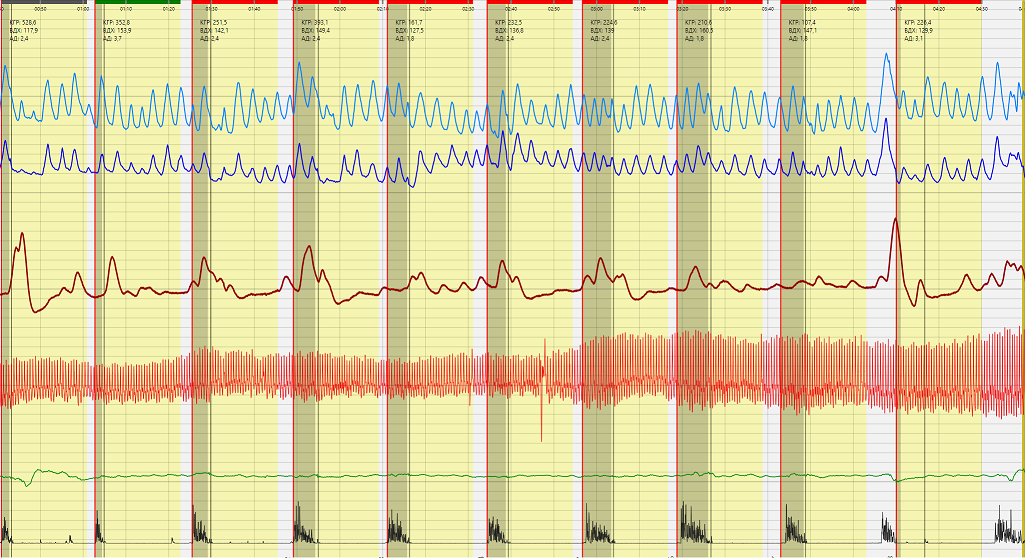Click the 01:10 time mark on ruler
This screenshot has width=1025, height=558.
pos(126,9)
